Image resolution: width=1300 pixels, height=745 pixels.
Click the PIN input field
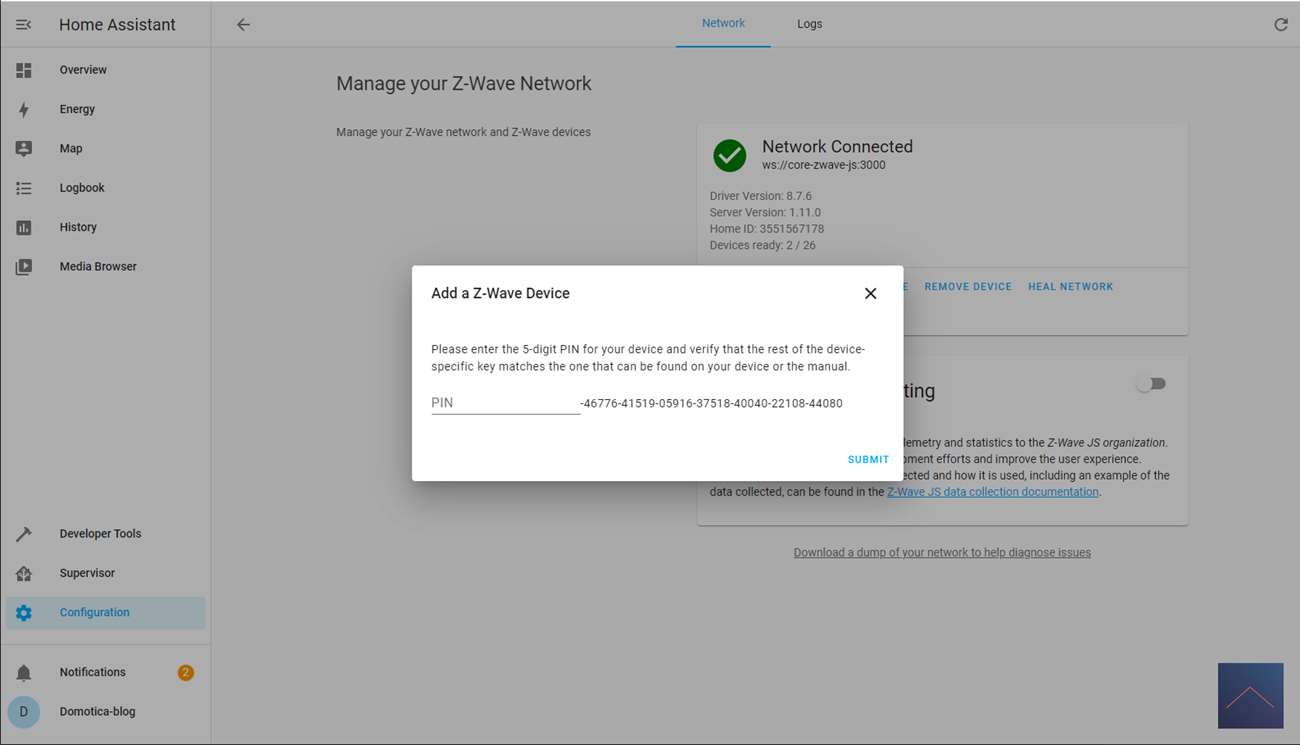(x=505, y=403)
